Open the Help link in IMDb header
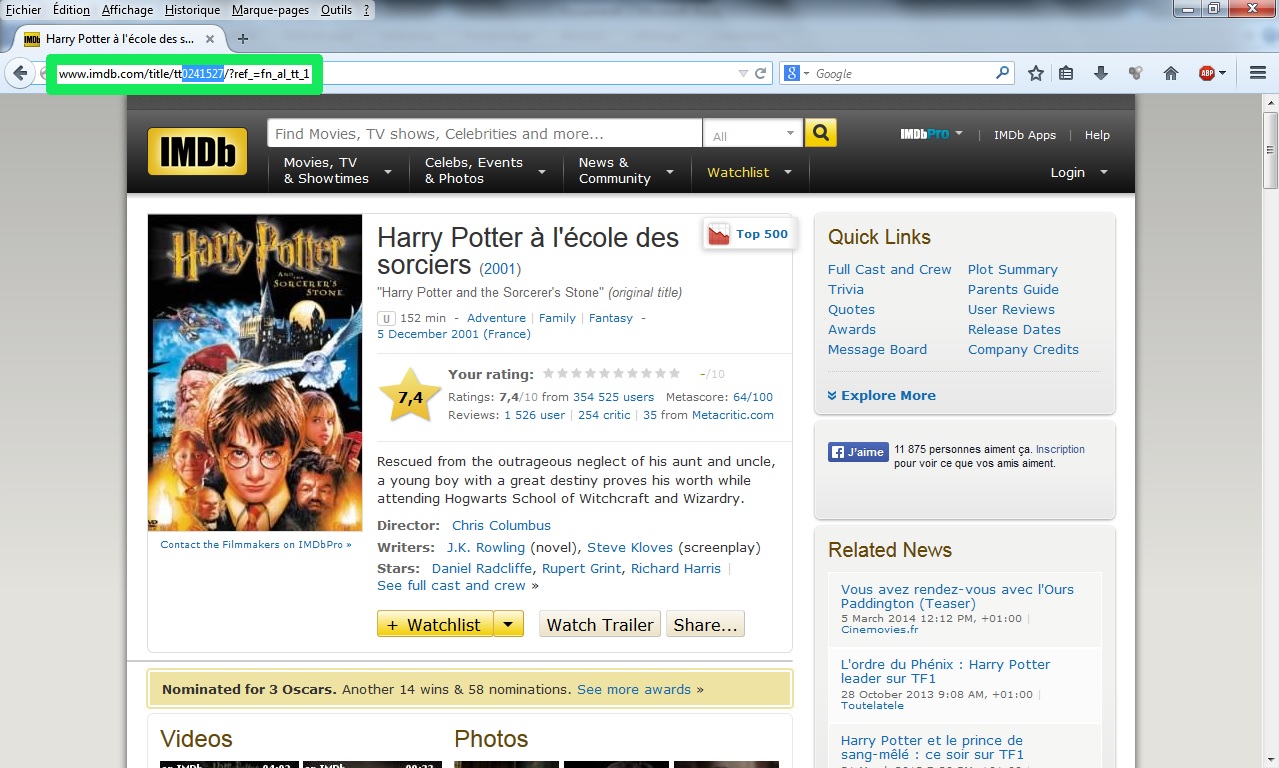The width and height of the screenshot is (1279, 768). click(1097, 135)
